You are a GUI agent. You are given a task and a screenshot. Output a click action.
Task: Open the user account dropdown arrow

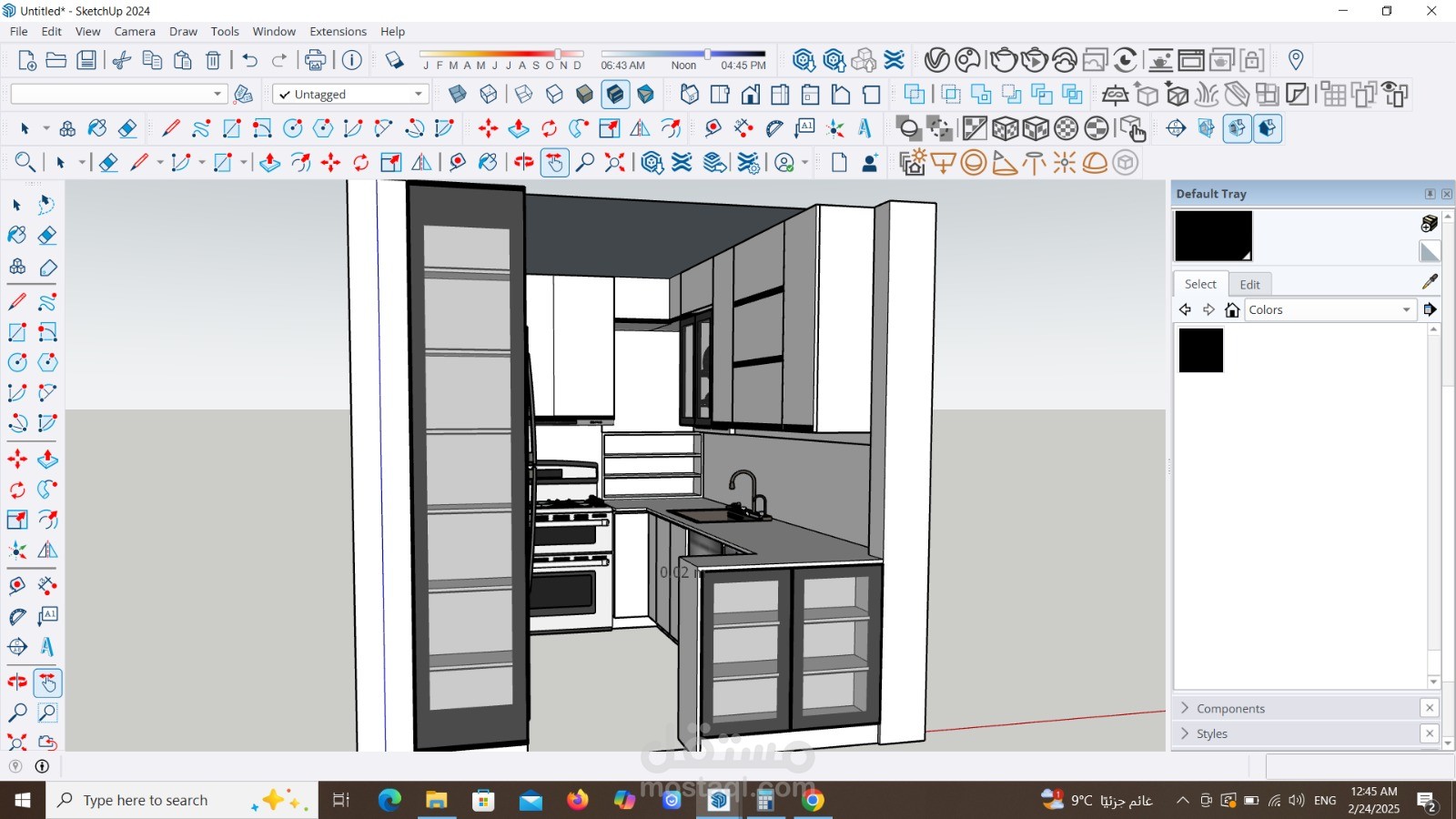pos(805,163)
